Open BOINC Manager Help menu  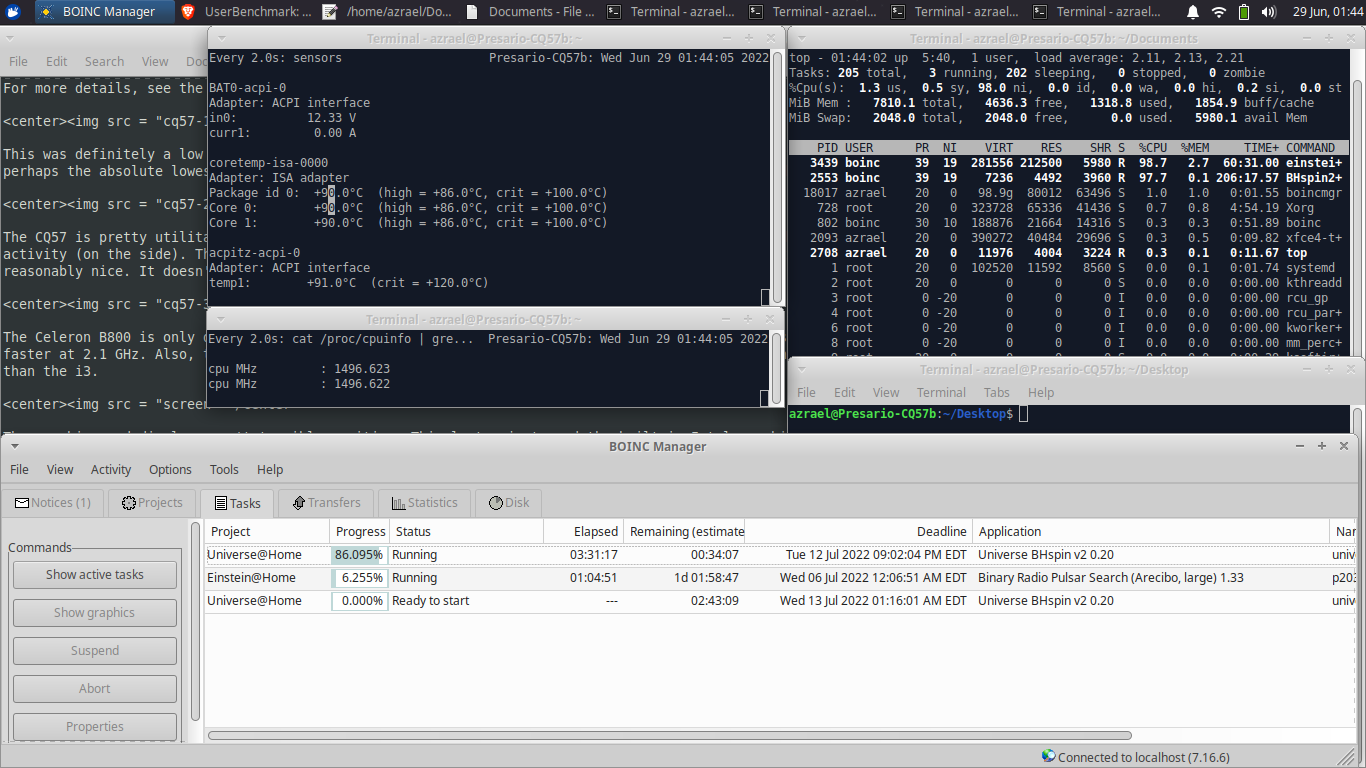click(270, 469)
